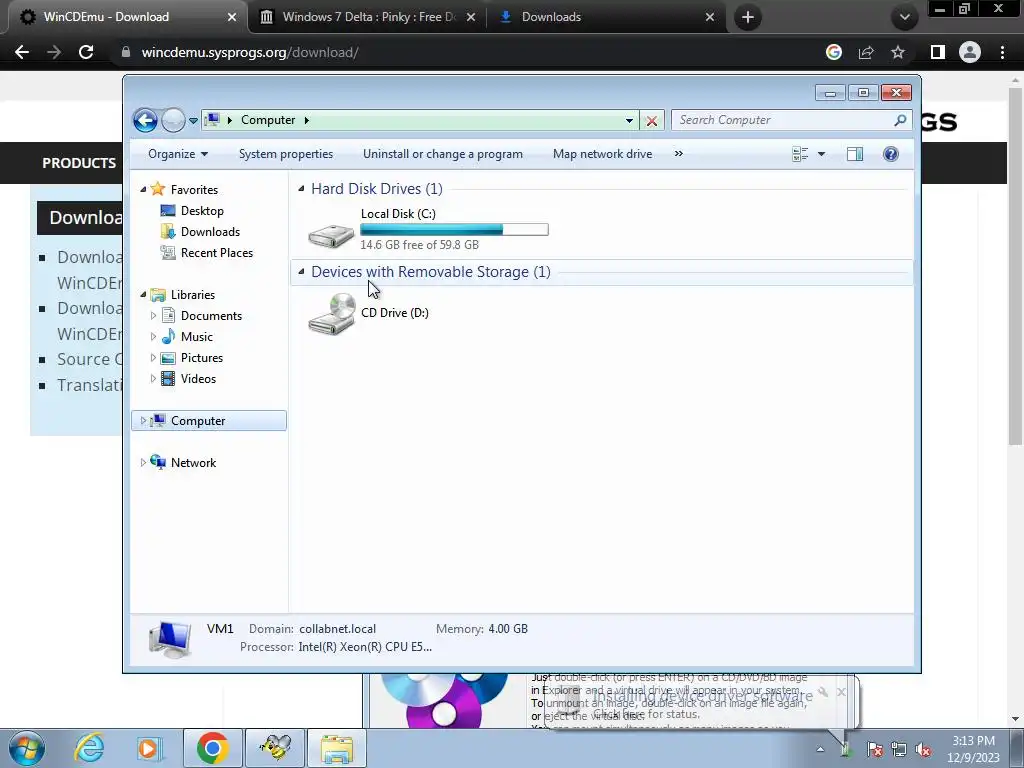Open the address bar history dropdown
The width and height of the screenshot is (1024, 768).
629,120
